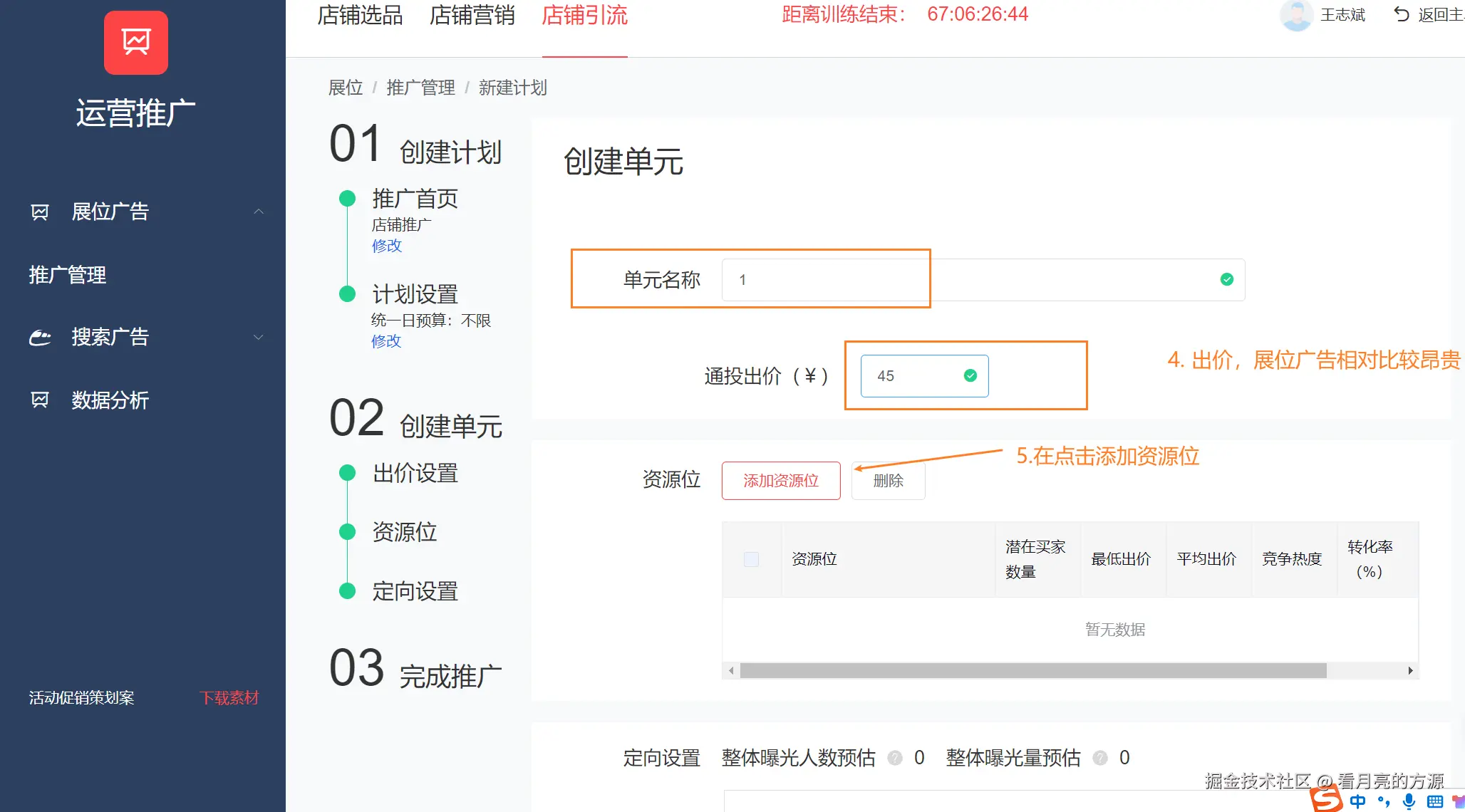Expand the 搜索广告 menu chevron

pyautogui.click(x=259, y=337)
